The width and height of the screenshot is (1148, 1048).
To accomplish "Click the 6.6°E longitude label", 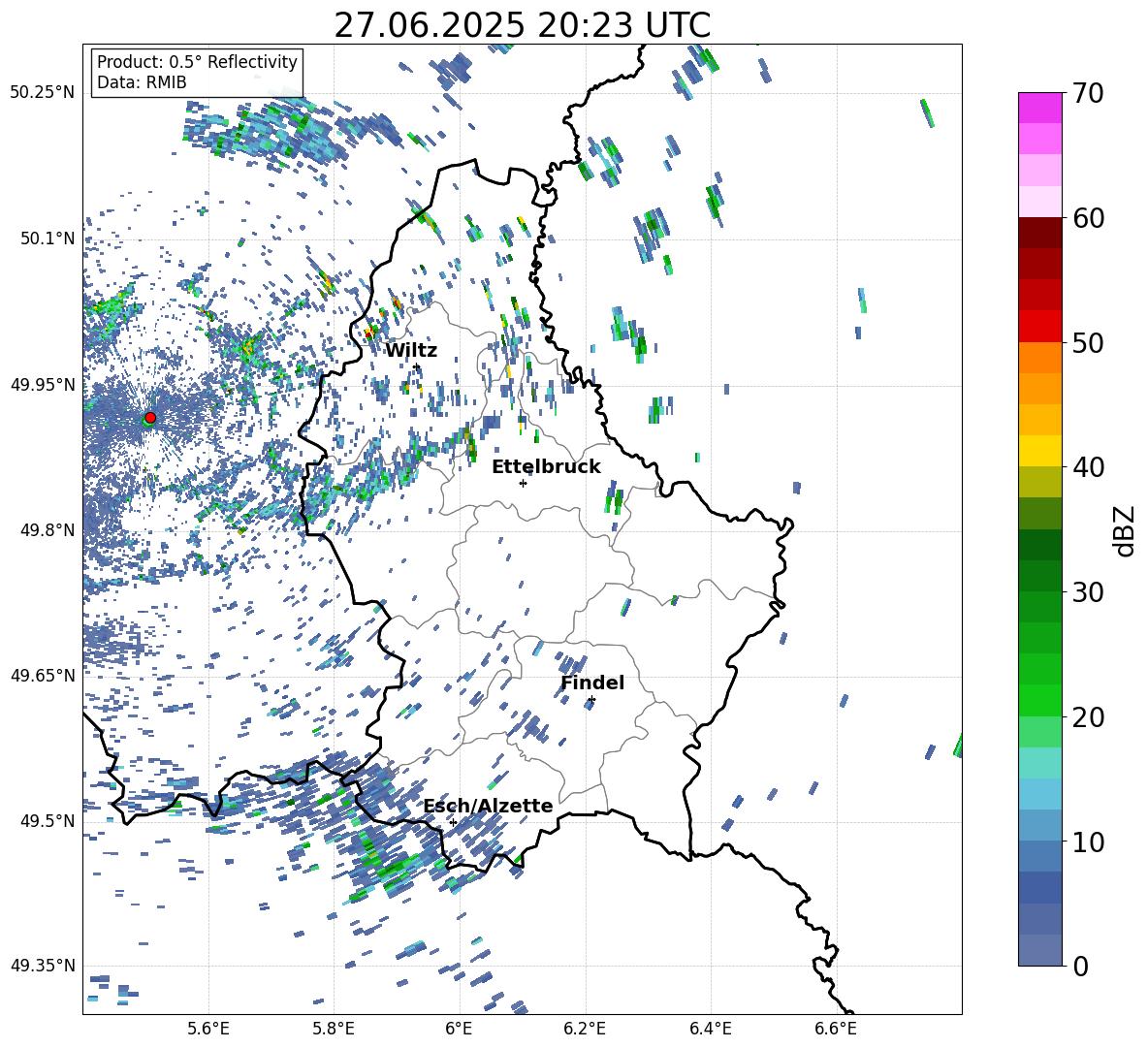I will [x=836, y=1030].
